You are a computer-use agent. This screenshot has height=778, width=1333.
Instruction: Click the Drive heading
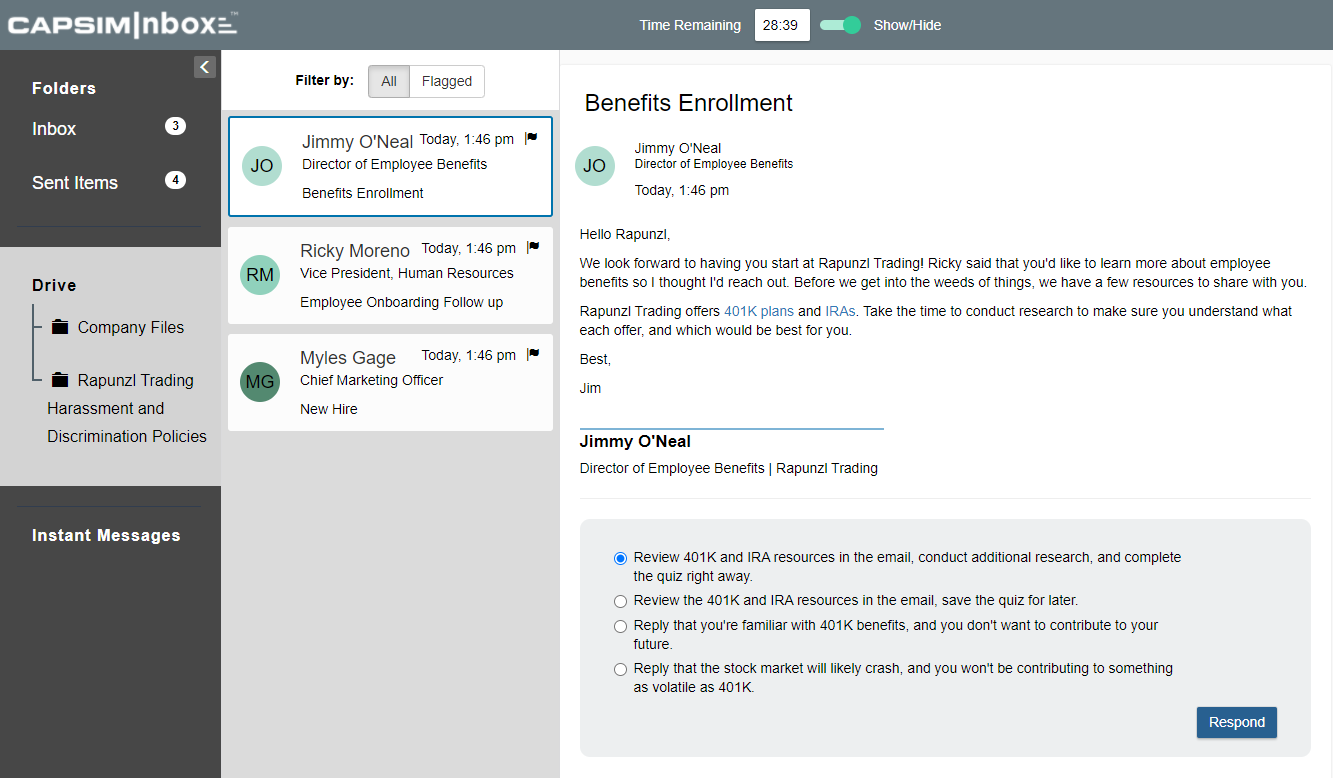[x=54, y=286]
